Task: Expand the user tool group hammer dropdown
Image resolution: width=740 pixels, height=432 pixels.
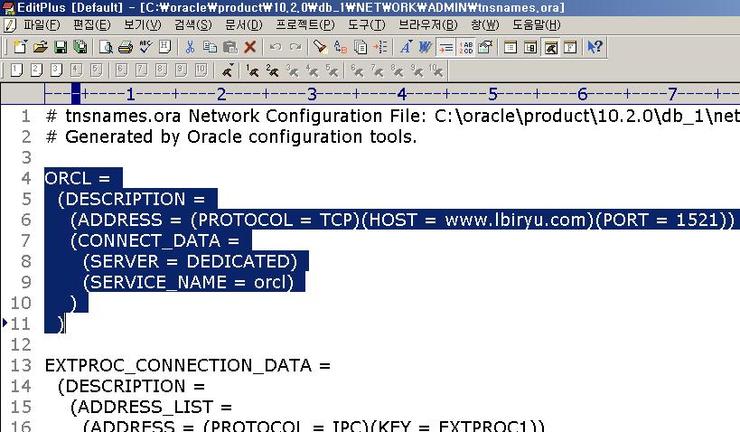Action: tap(228, 71)
